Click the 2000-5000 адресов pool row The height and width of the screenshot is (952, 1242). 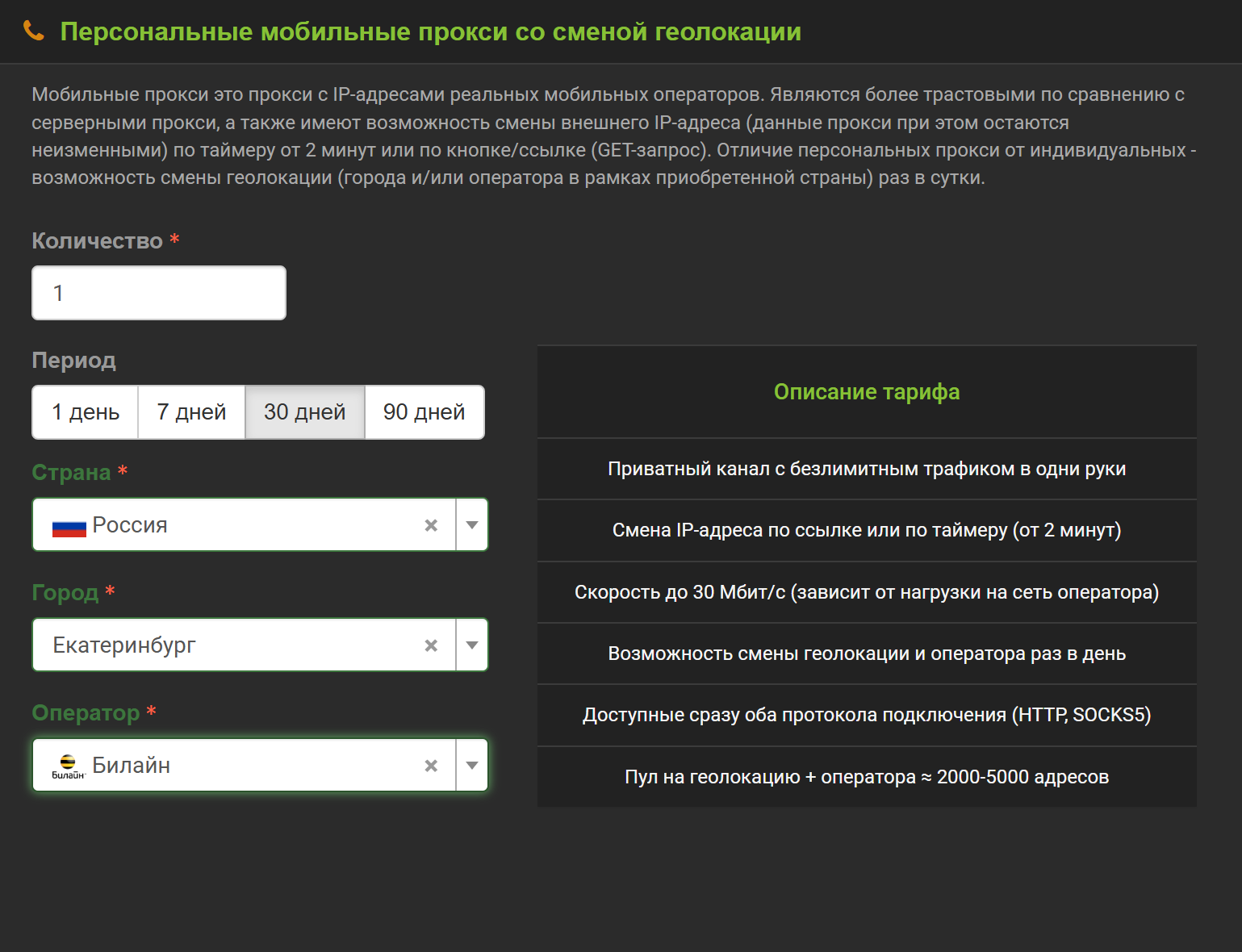867,777
